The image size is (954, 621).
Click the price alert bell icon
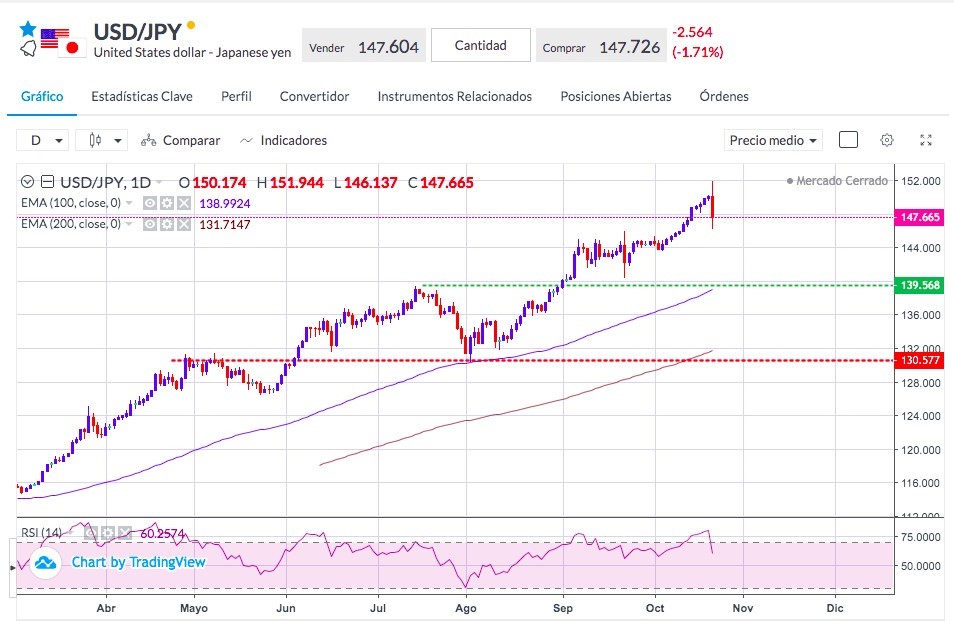pos(28,49)
